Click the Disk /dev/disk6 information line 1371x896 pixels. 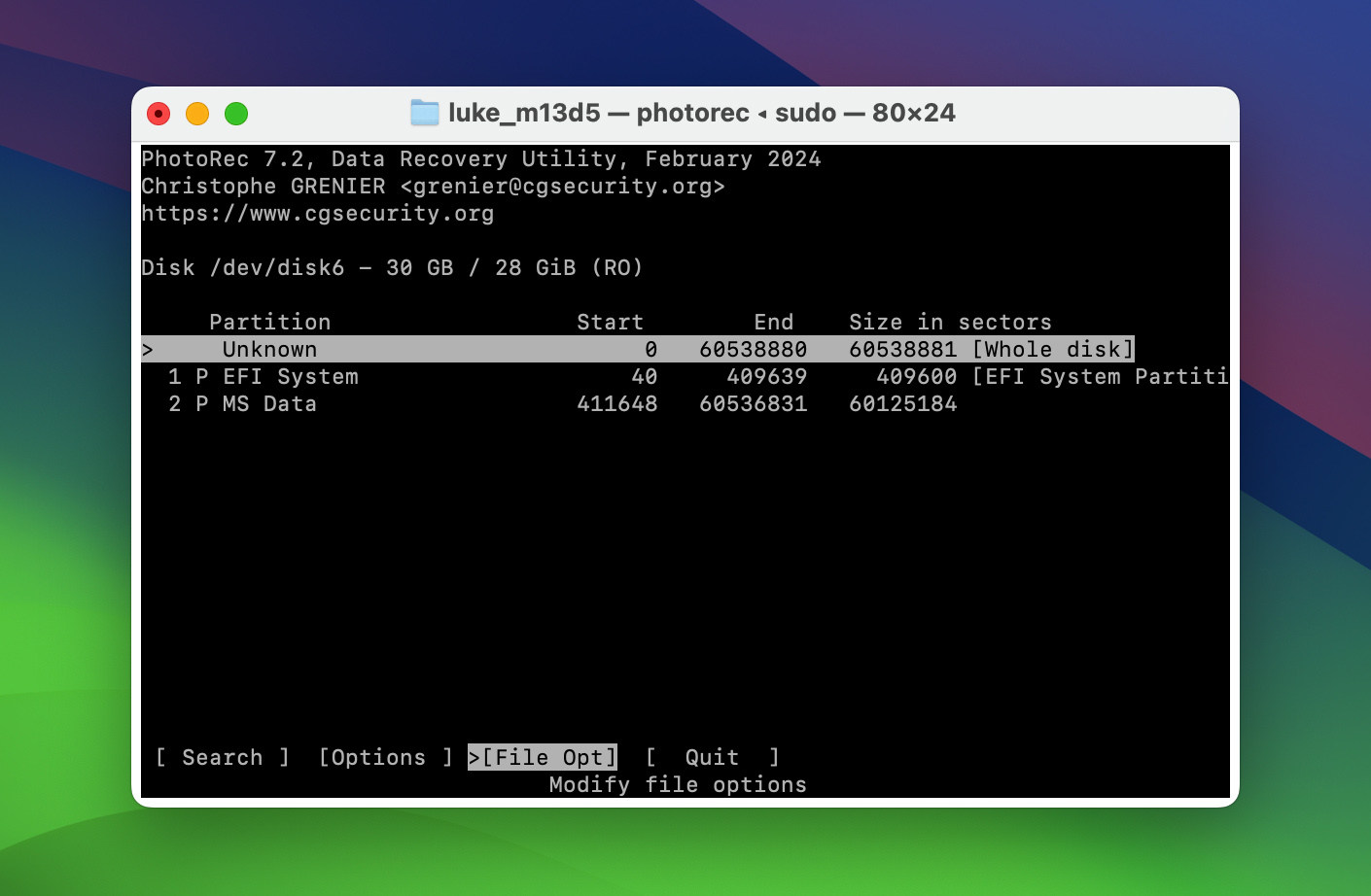pyautogui.click(x=393, y=267)
